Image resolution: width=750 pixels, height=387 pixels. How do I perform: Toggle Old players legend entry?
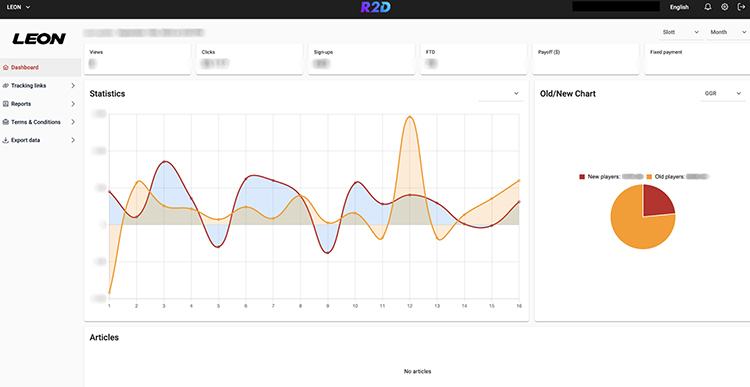[x=677, y=177]
